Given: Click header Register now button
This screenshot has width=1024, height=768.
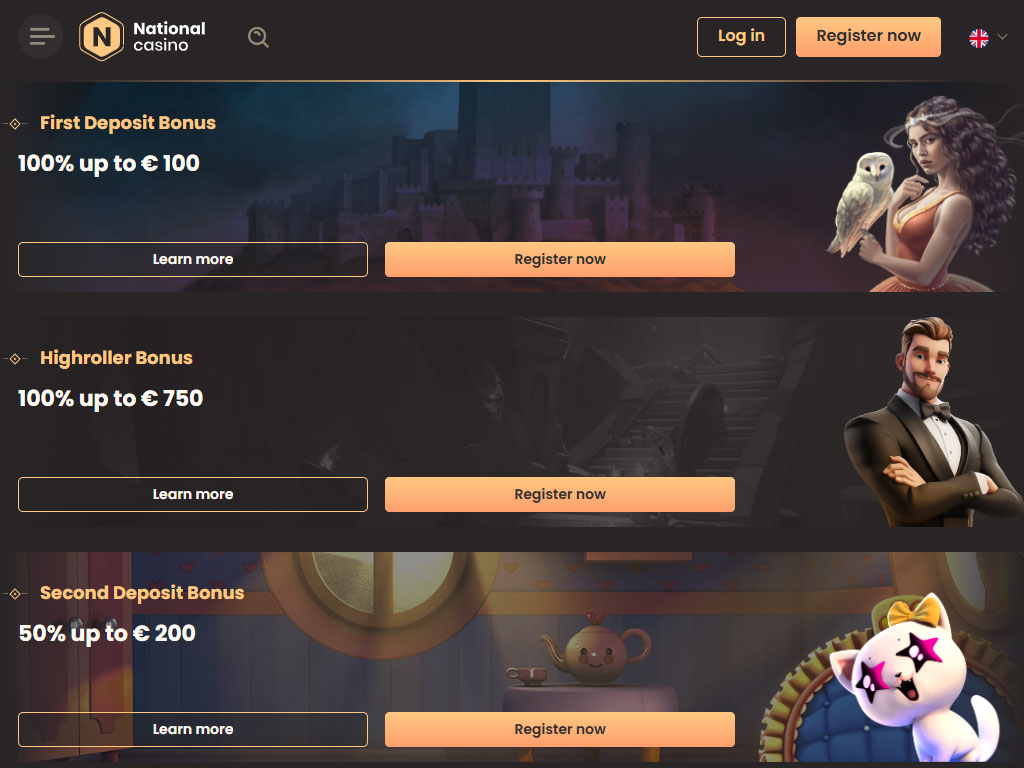Looking at the screenshot, I should point(868,37).
